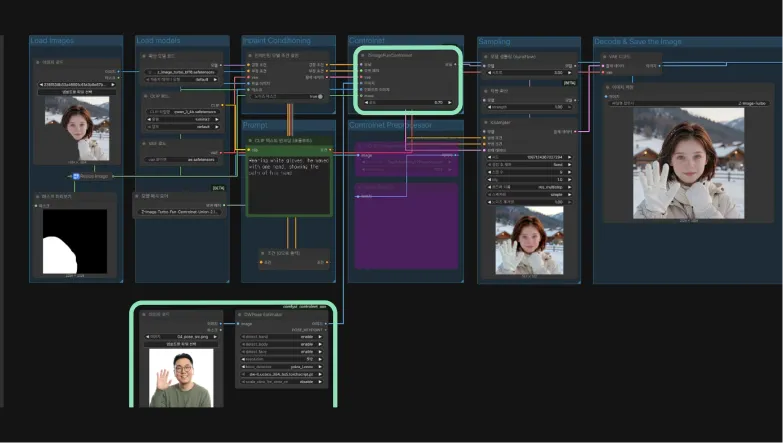Select the Sampling group title
Viewport: 783px width, 443px height.
[494, 41]
